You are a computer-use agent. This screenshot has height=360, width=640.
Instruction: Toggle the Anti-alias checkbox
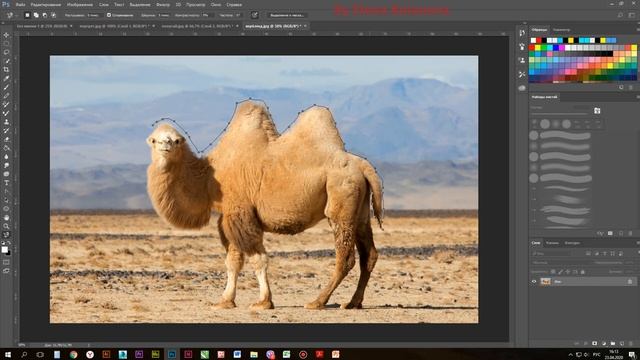pos(109,15)
